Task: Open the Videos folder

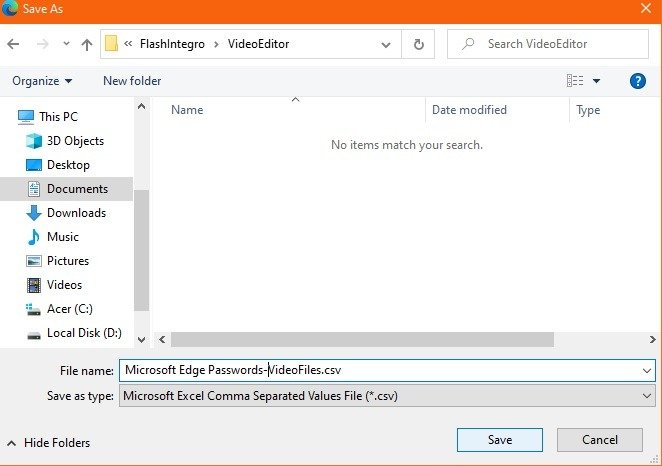Action: click(x=64, y=285)
